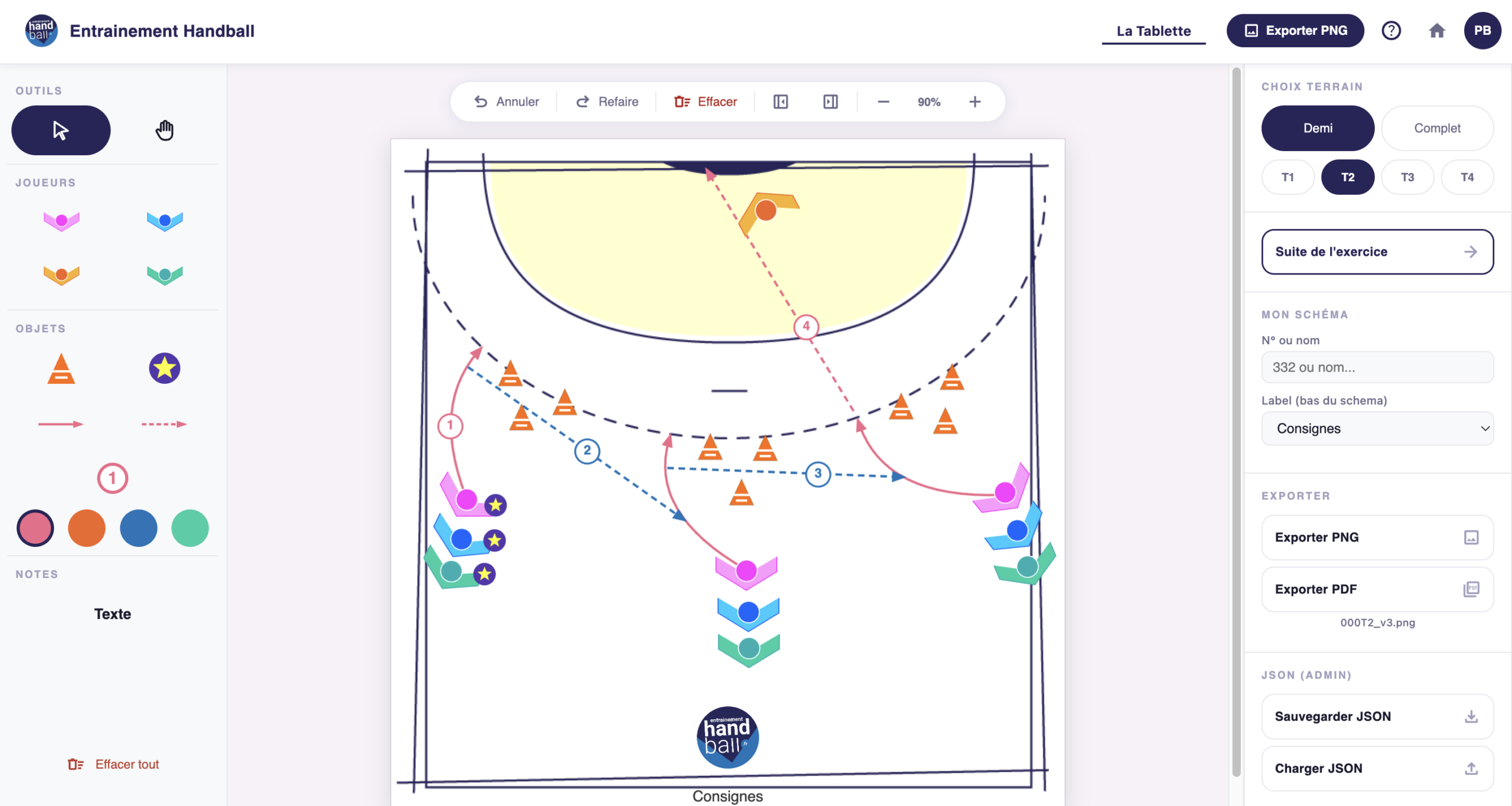Select the star object tool
Viewport: 1512px width, 806px height.
tap(164, 368)
